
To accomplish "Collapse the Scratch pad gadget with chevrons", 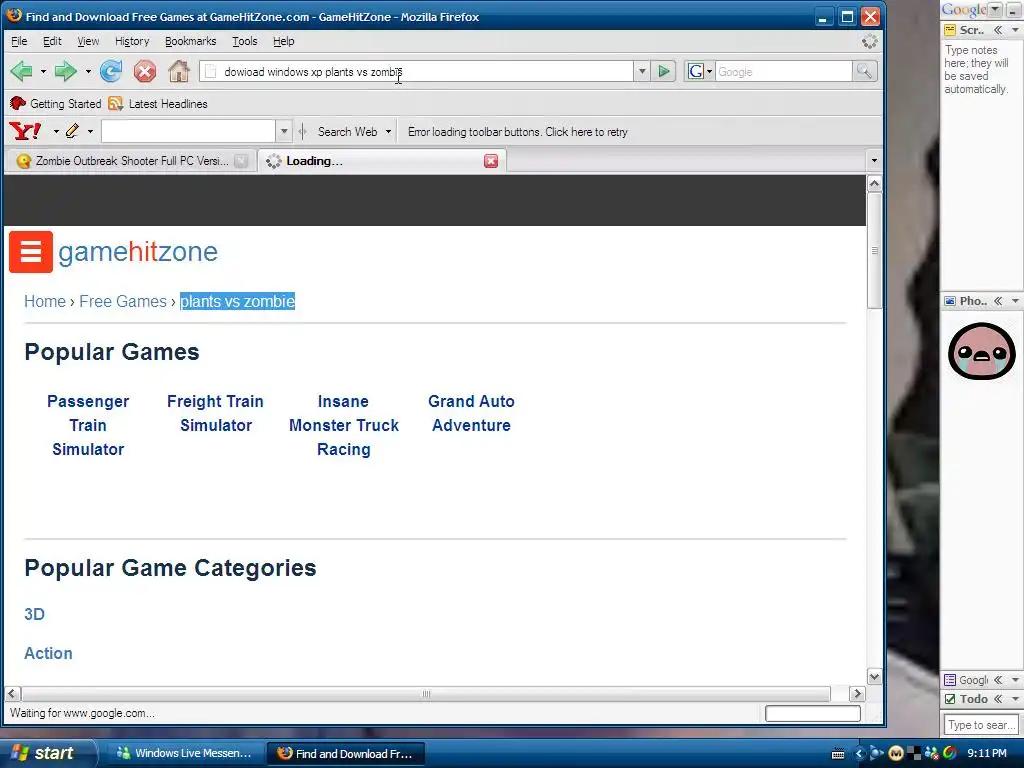I will coord(998,30).
